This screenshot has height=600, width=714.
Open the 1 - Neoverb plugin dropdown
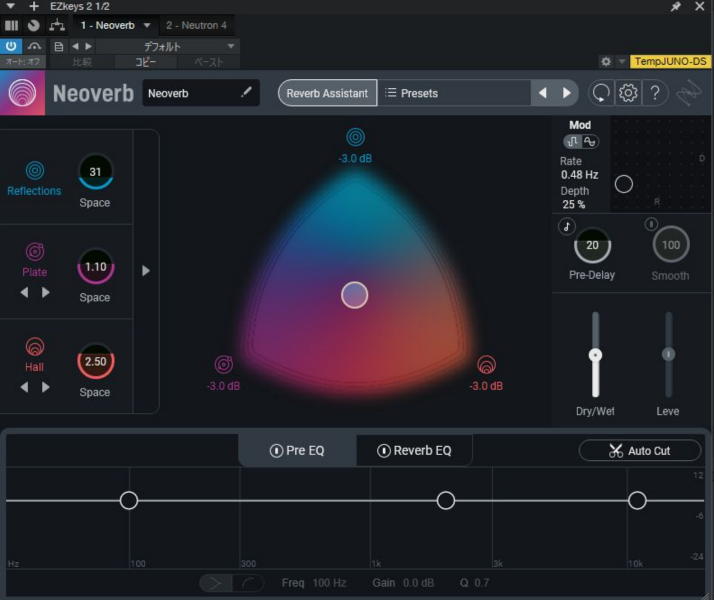(147, 25)
